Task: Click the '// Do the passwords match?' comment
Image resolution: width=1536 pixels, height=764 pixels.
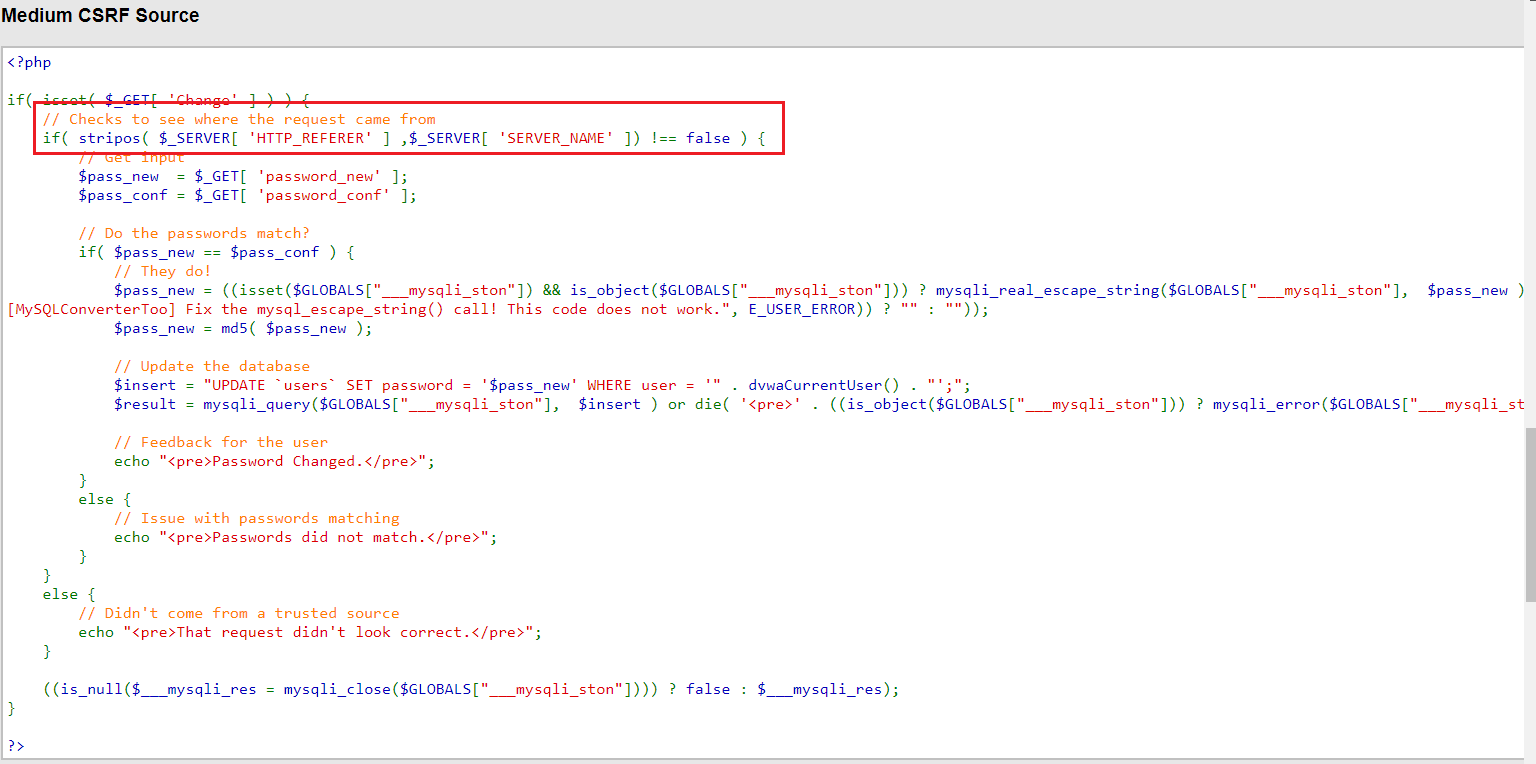Action: pyautogui.click(x=194, y=233)
